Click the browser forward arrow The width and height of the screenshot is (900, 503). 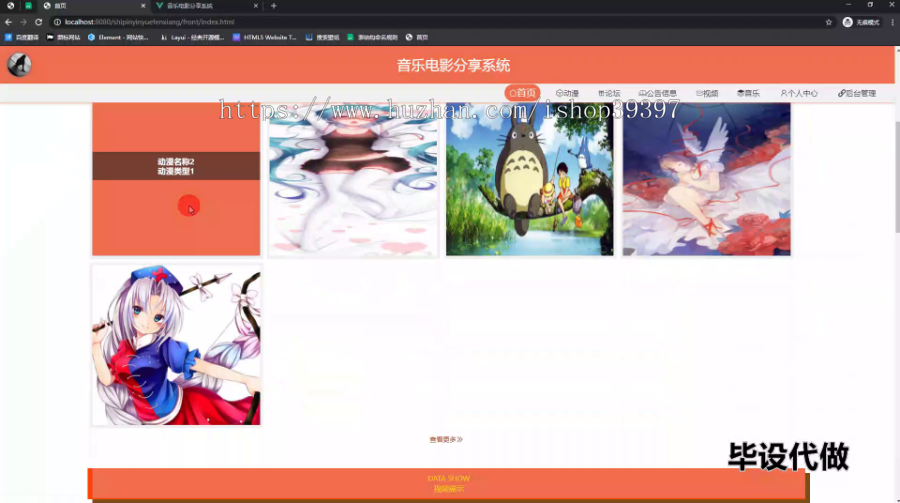23,22
